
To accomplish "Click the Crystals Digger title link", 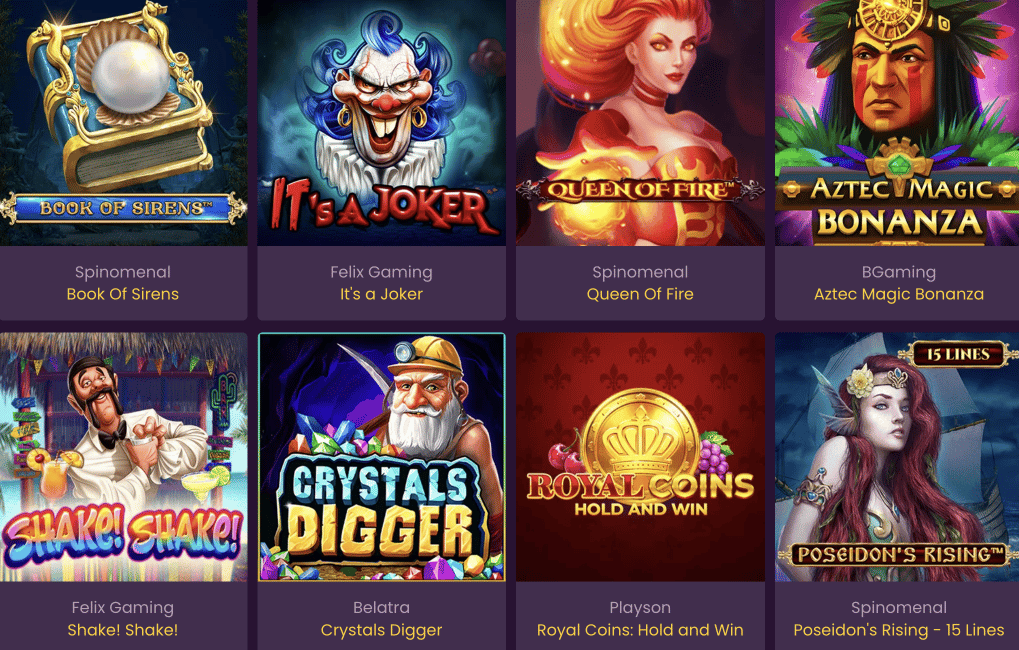I will [x=381, y=630].
